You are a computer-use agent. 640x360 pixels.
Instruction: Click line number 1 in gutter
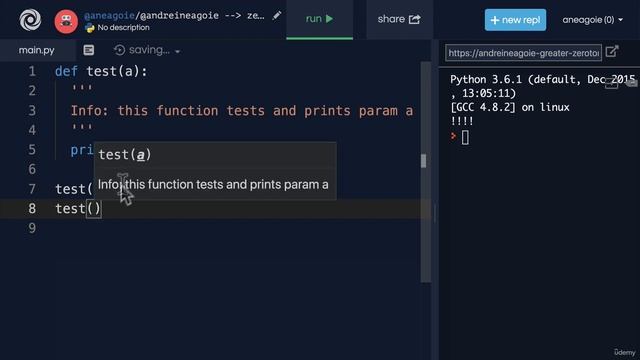pyautogui.click(x=32, y=71)
